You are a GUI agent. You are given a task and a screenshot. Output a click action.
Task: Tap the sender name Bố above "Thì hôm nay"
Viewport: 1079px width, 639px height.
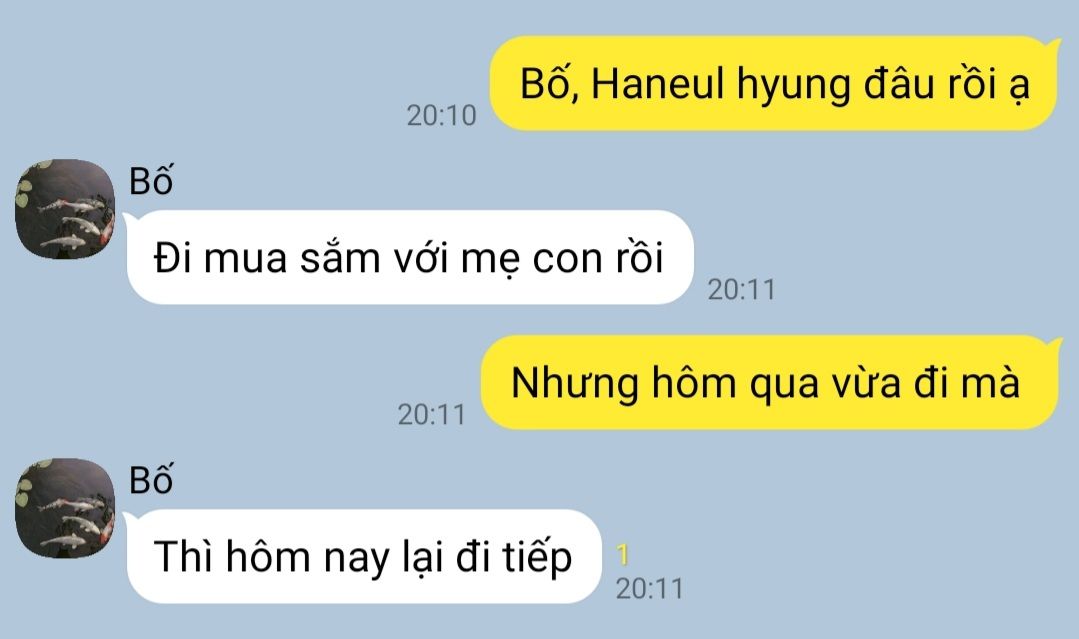pyautogui.click(x=151, y=479)
